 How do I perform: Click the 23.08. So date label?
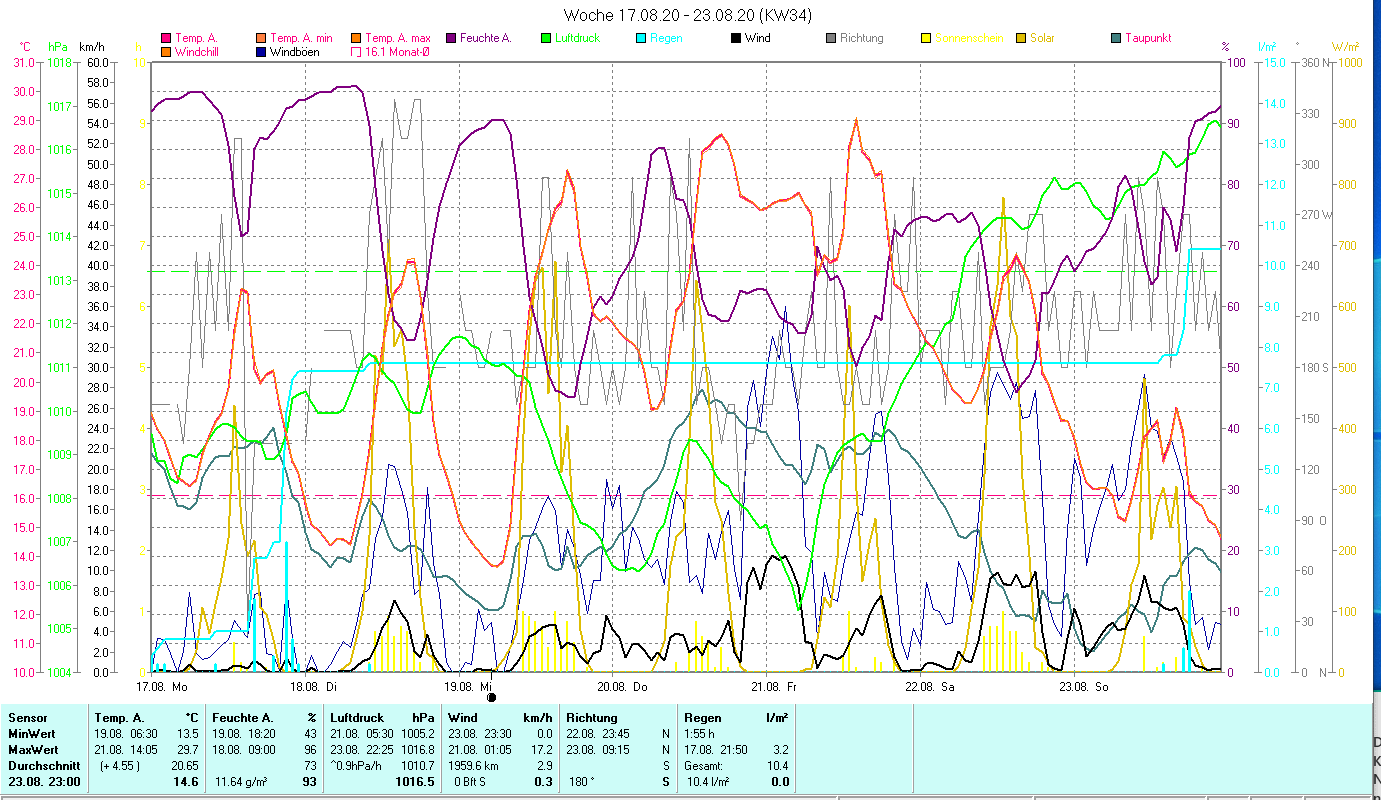pos(1084,687)
